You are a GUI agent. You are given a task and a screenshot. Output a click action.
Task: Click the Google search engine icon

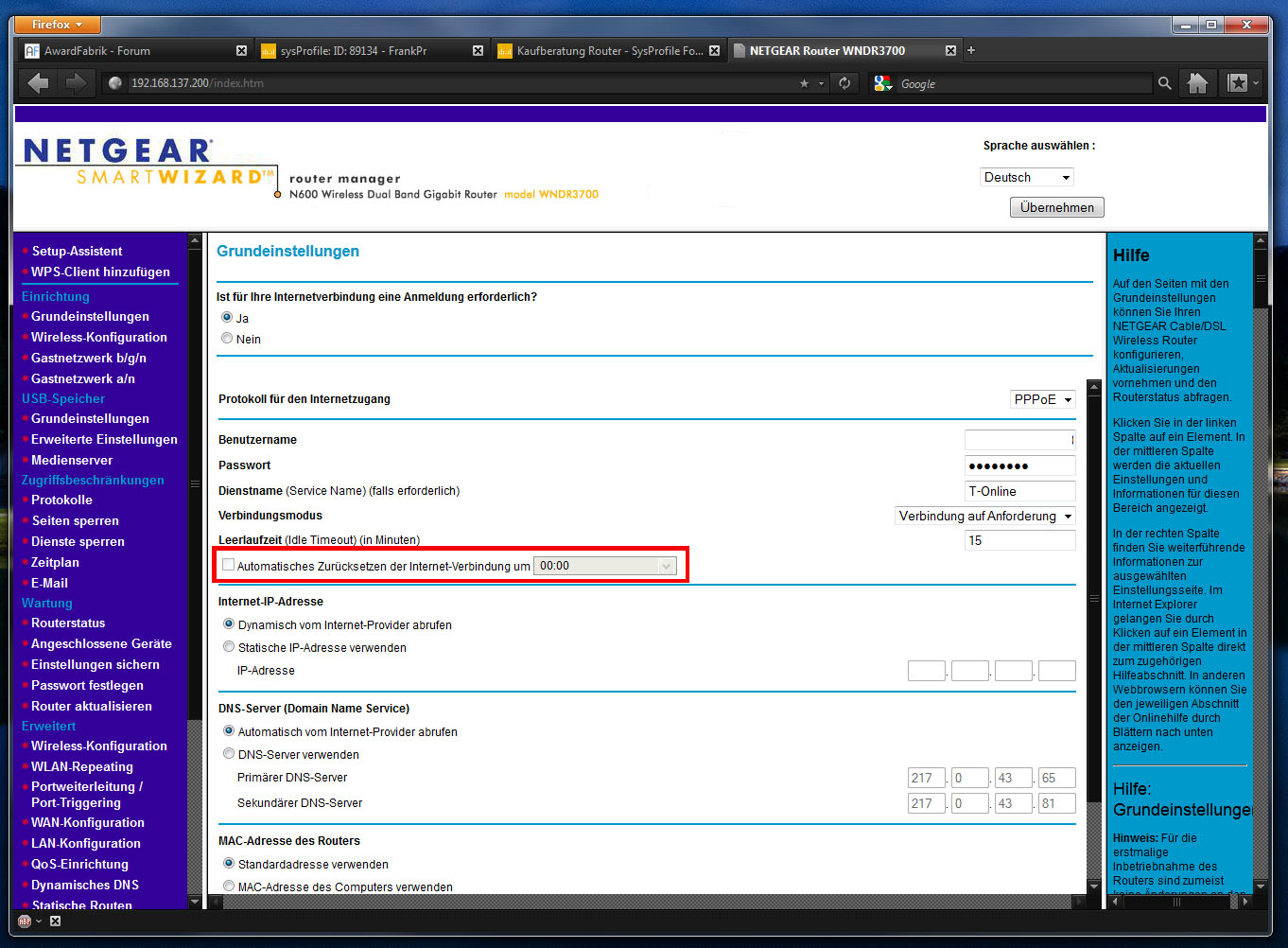point(882,83)
